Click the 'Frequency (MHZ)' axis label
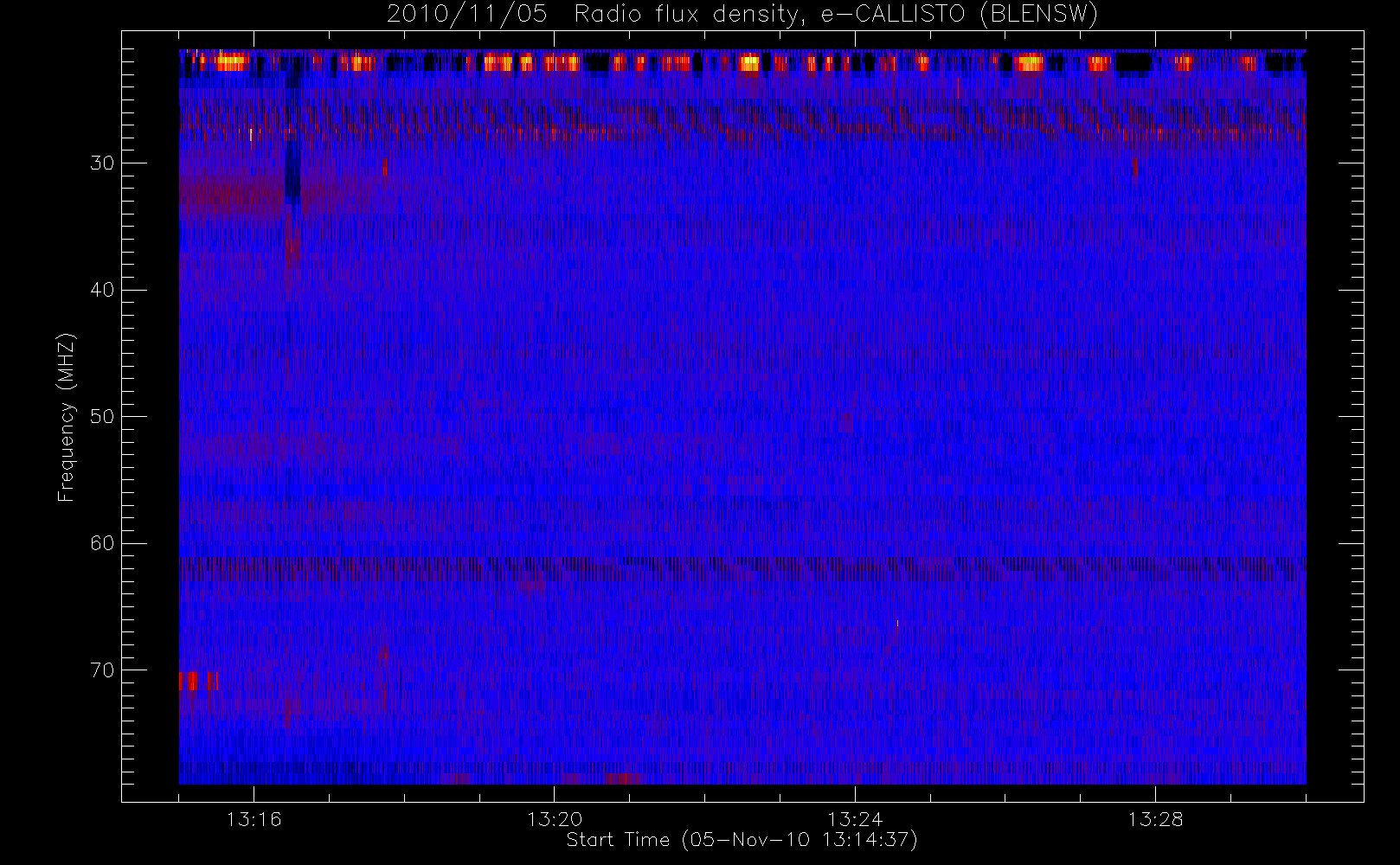This screenshot has height=865, width=1400. 66,418
